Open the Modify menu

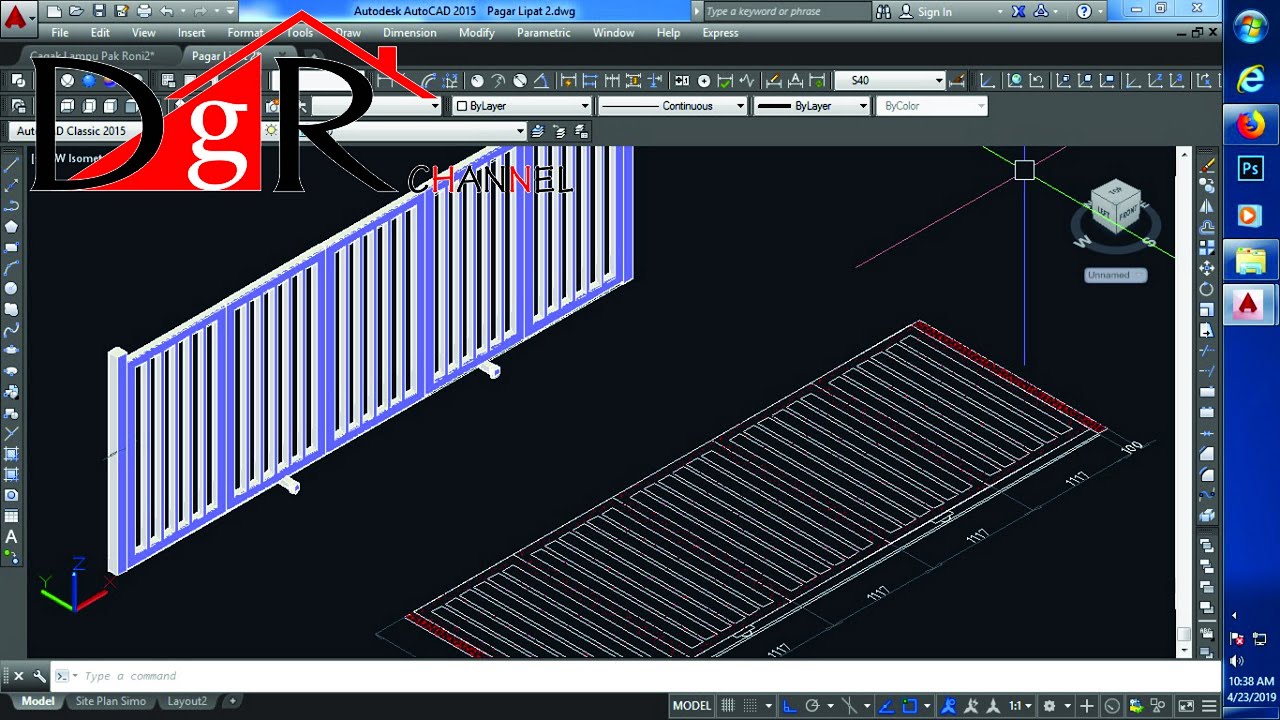click(476, 33)
